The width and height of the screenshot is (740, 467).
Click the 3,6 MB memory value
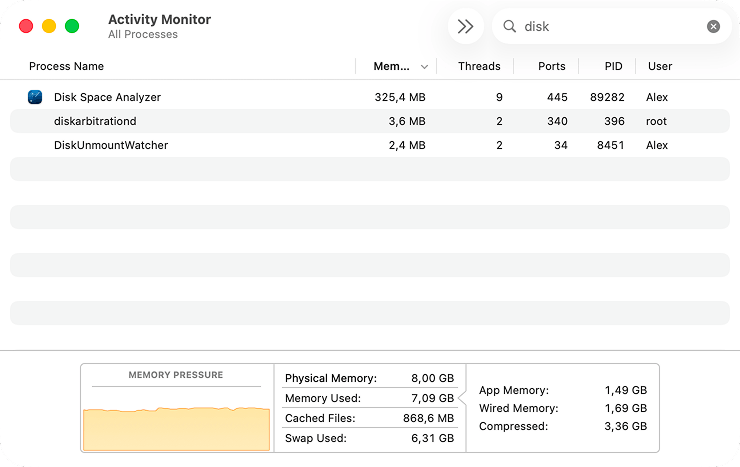click(407, 121)
